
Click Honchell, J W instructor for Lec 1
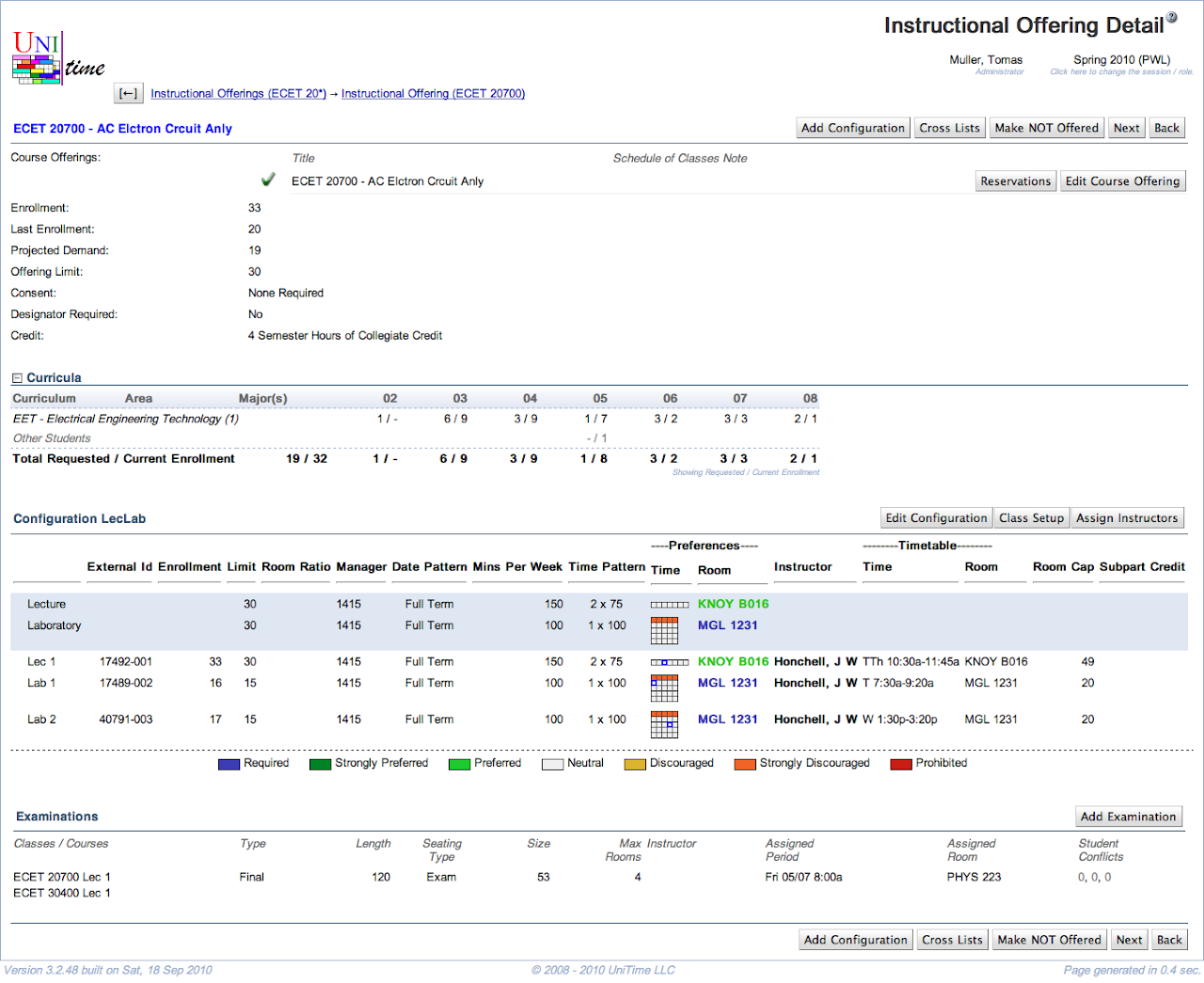pos(816,662)
